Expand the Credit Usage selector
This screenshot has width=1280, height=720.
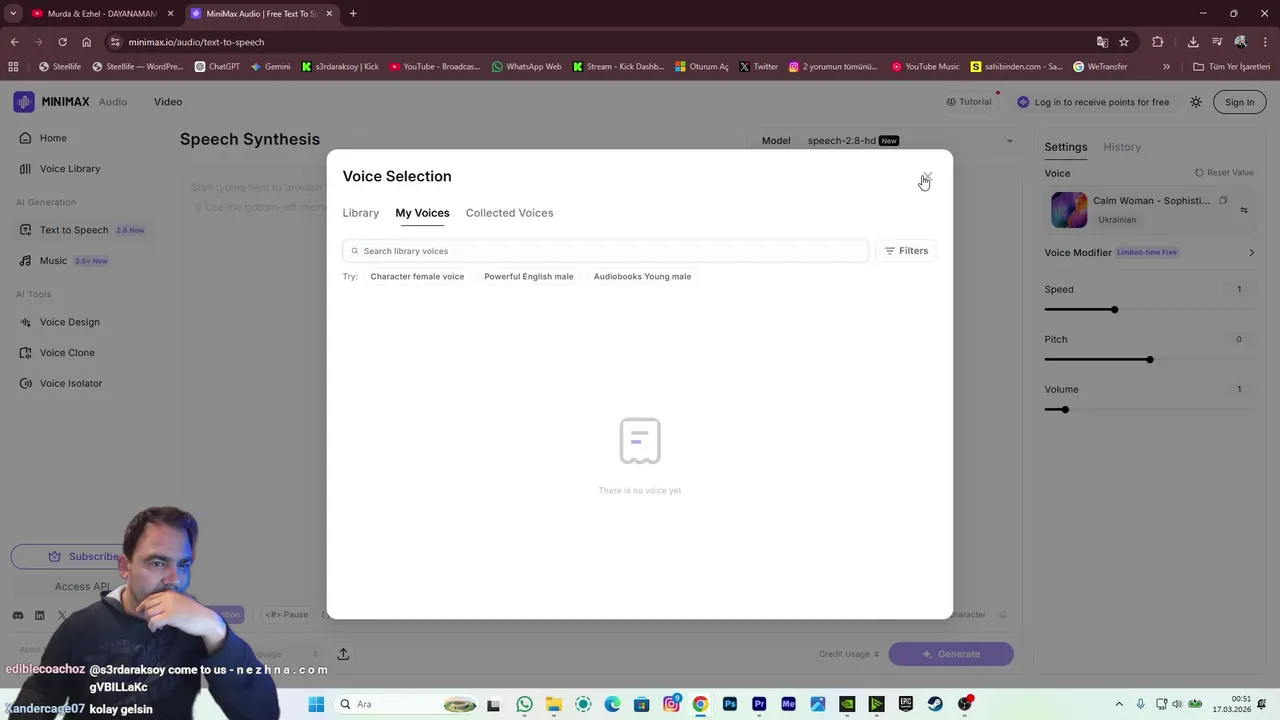(x=849, y=654)
